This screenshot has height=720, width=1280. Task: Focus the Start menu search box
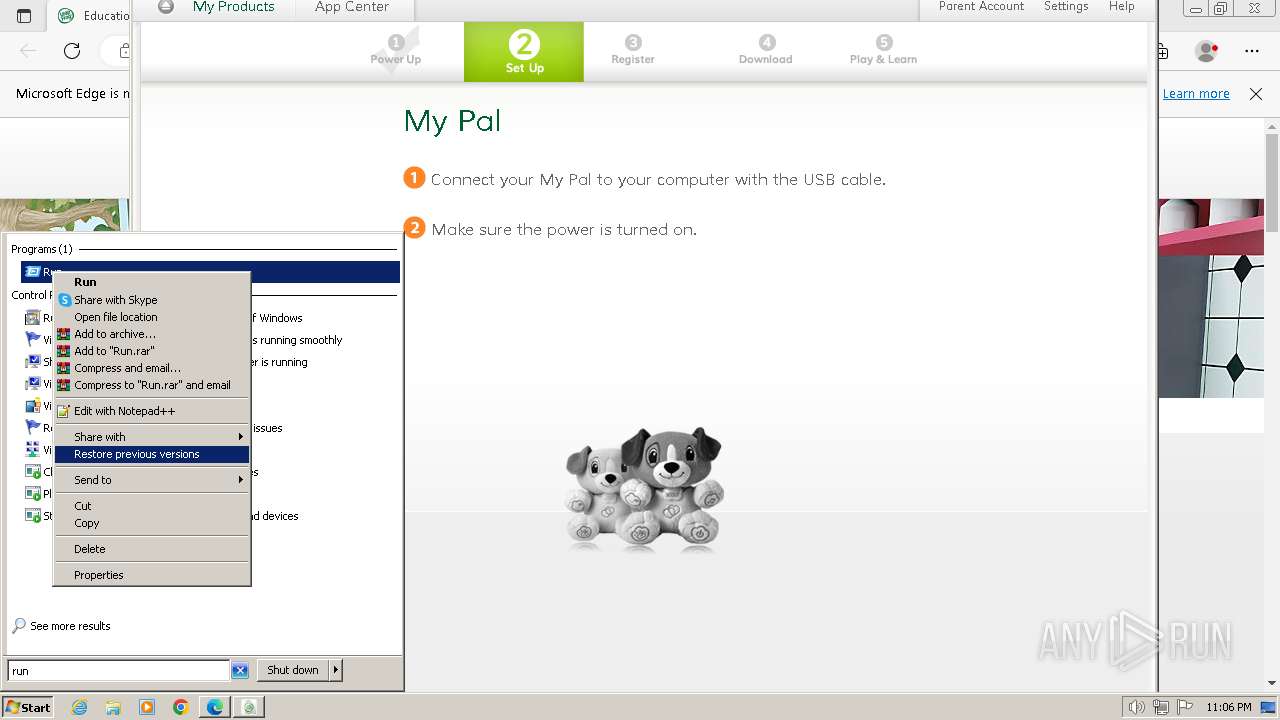click(x=118, y=671)
